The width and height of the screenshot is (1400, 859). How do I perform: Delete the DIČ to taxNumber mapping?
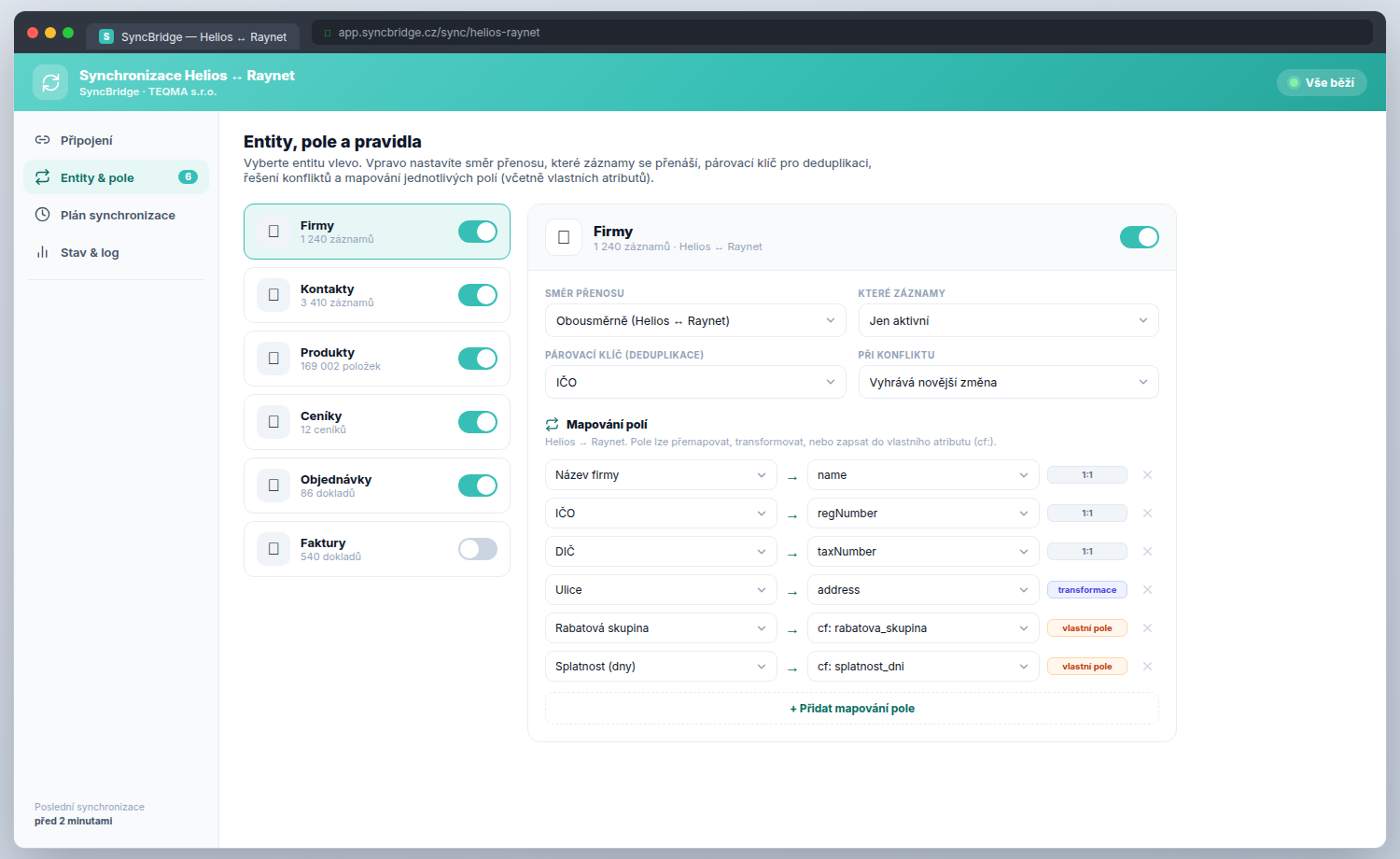(x=1147, y=552)
